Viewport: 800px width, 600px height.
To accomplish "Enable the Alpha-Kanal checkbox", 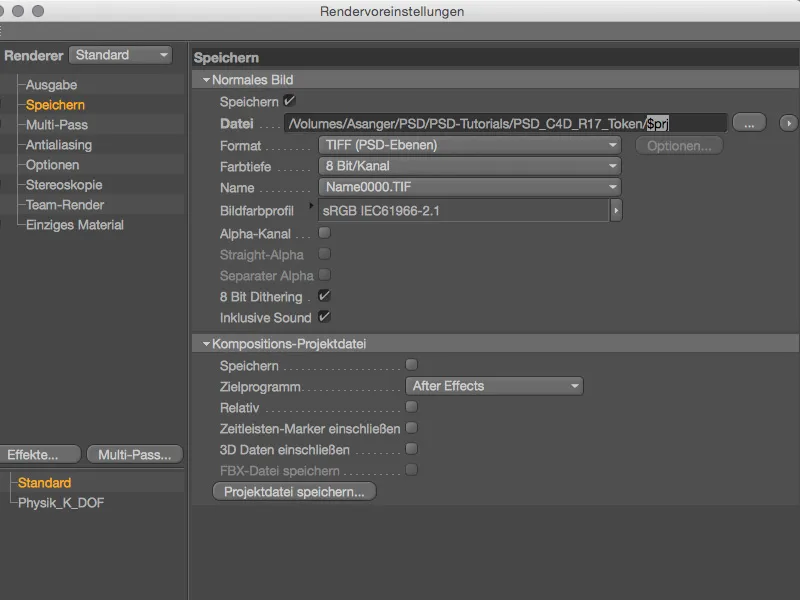I will pos(324,233).
